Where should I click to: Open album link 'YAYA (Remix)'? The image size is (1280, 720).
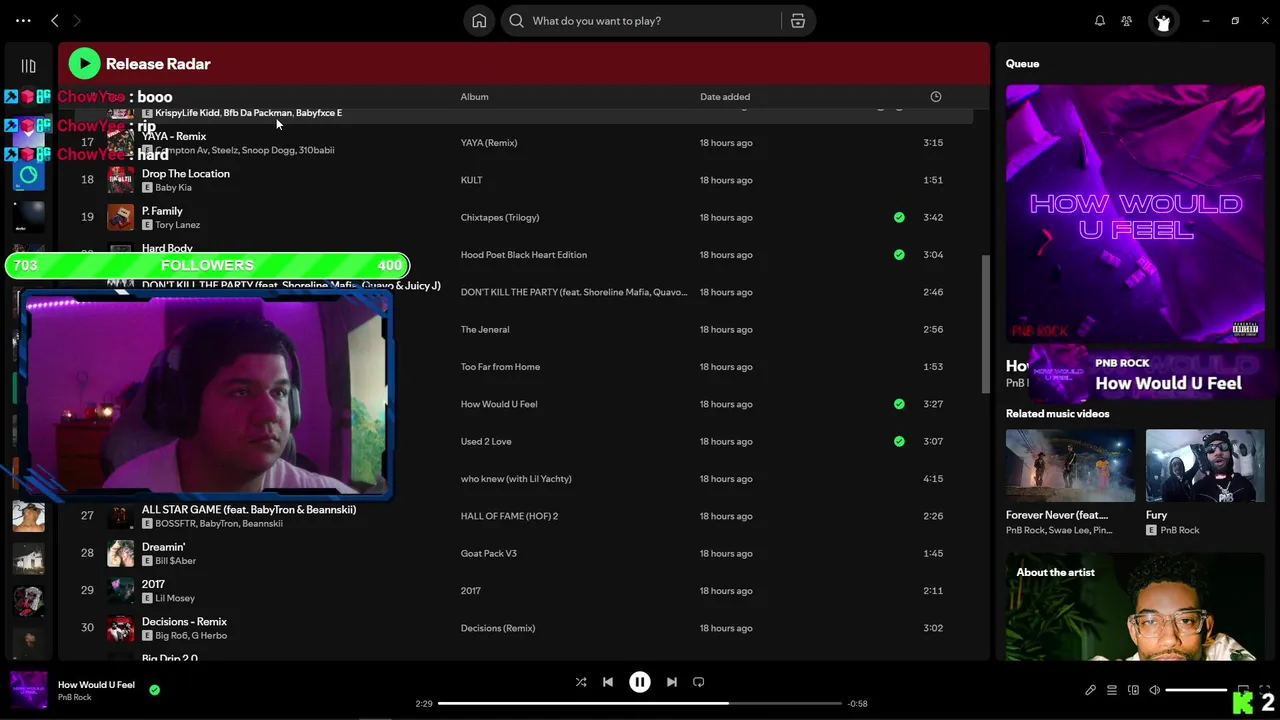coord(489,143)
